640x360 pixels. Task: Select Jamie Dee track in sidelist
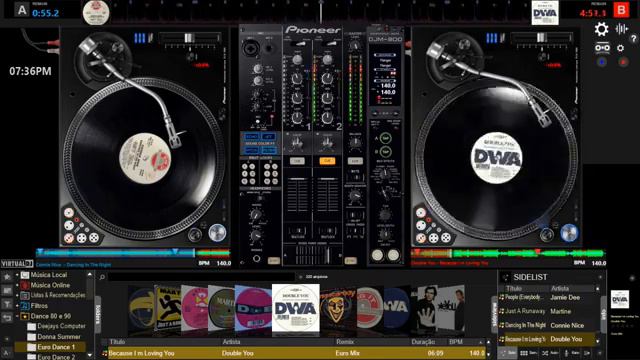click(564, 297)
